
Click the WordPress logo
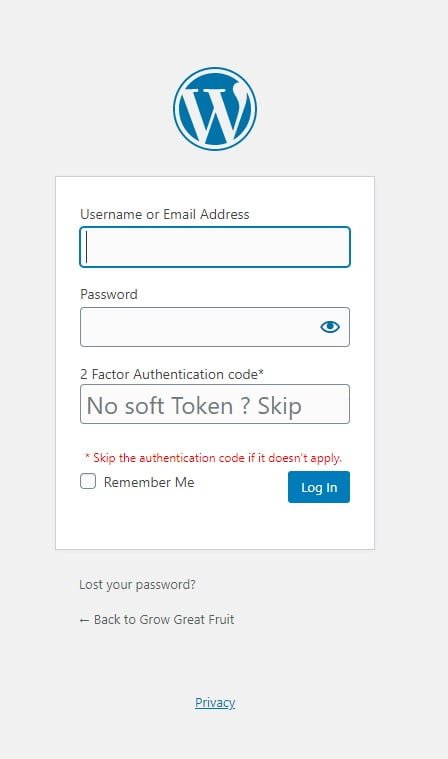tap(215, 108)
